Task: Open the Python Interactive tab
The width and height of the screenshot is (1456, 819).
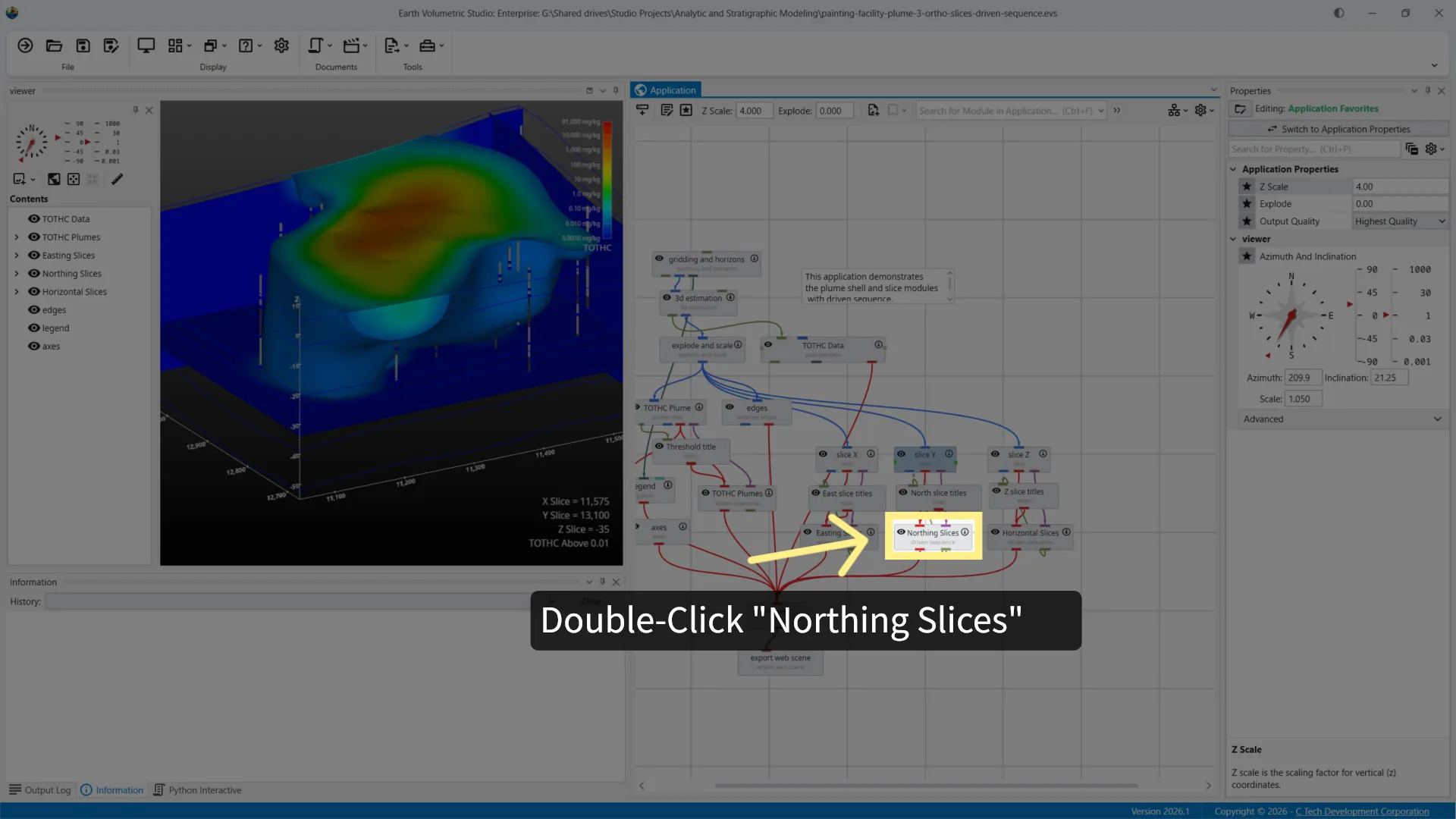Action: click(197, 789)
